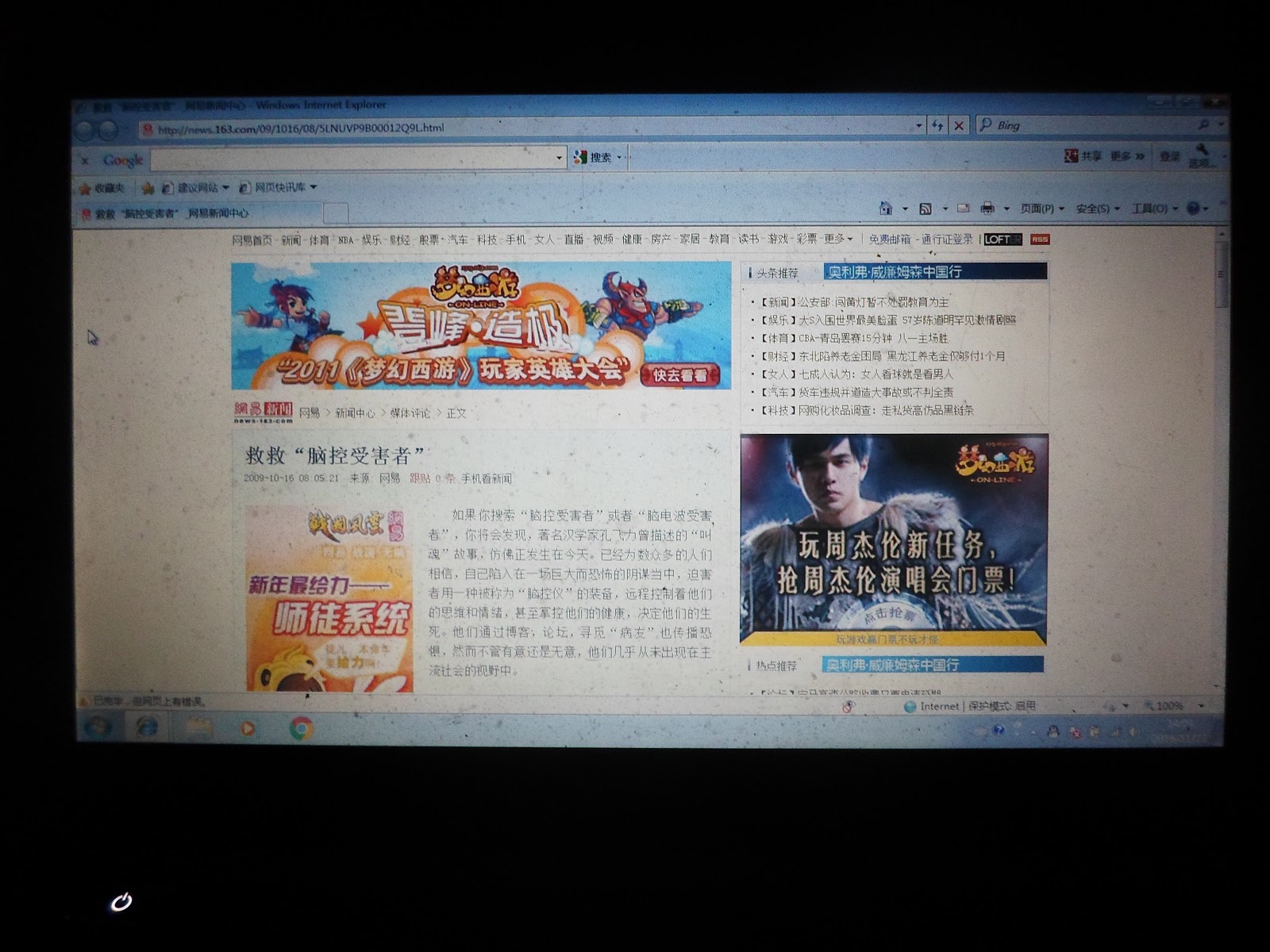Click the LOFTER logo link
This screenshot has height=952, width=1270.
tap(1003, 240)
